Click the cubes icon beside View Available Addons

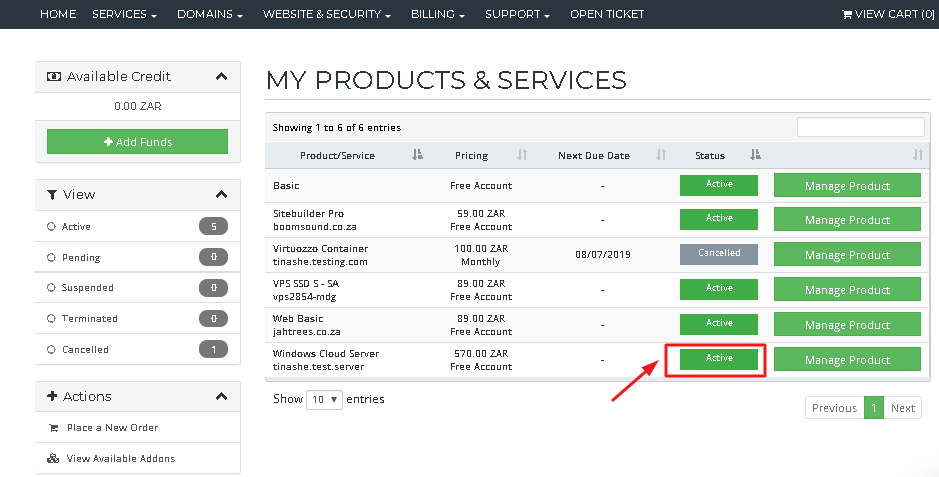click(x=53, y=458)
